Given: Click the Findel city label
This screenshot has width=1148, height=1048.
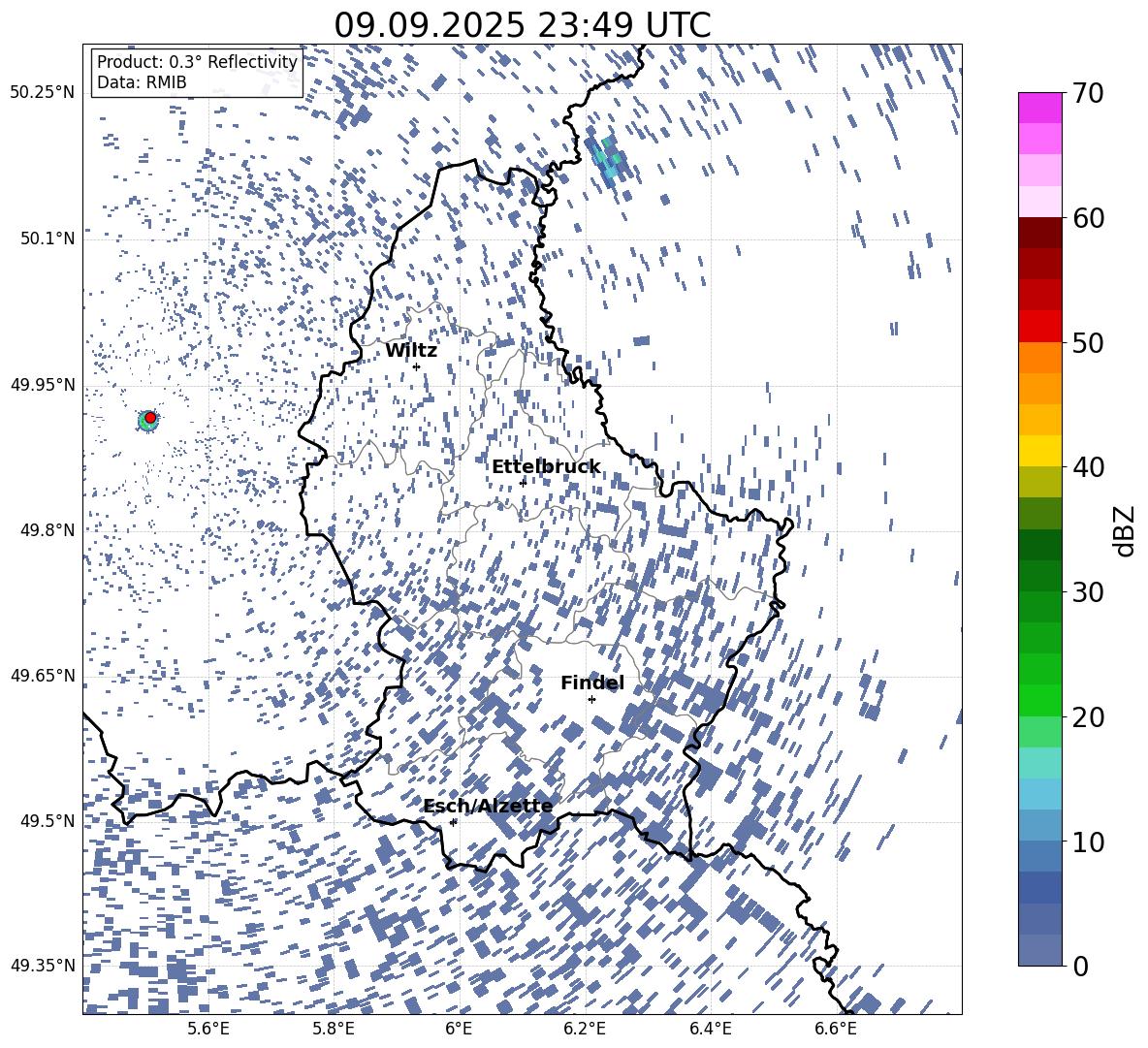Looking at the screenshot, I should point(592,683).
